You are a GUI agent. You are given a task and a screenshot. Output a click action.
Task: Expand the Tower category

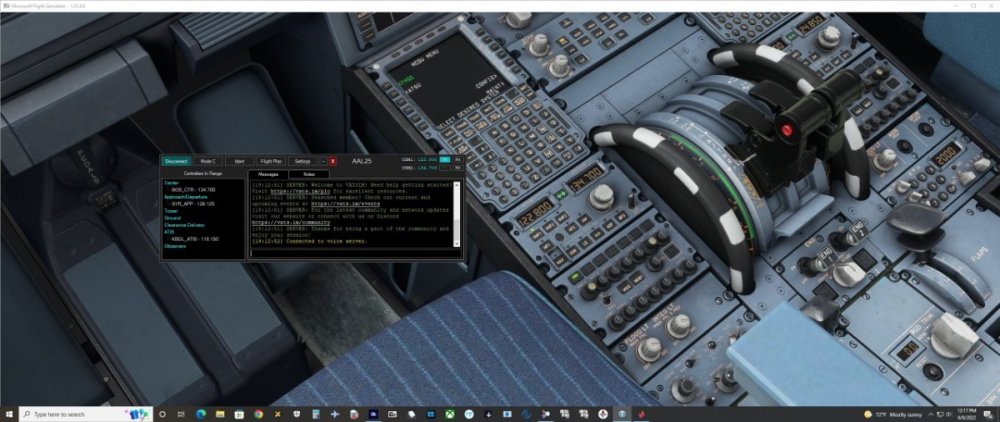coord(170,210)
